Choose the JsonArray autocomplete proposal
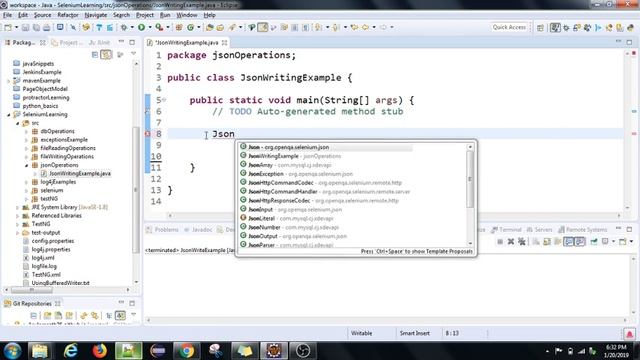The height and width of the screenshot is (360, 640). 286,165
